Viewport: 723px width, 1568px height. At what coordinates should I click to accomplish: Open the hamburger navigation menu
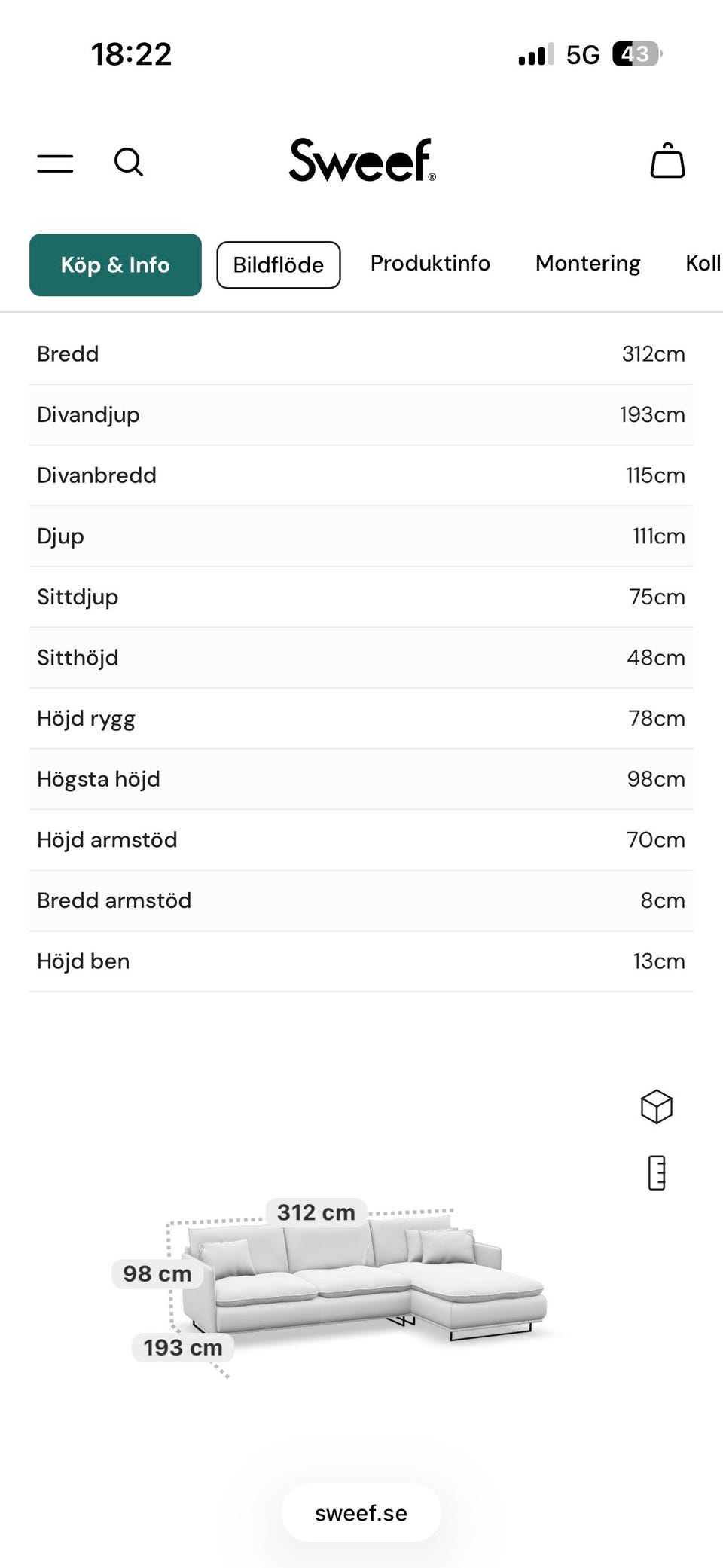(56, 163)
